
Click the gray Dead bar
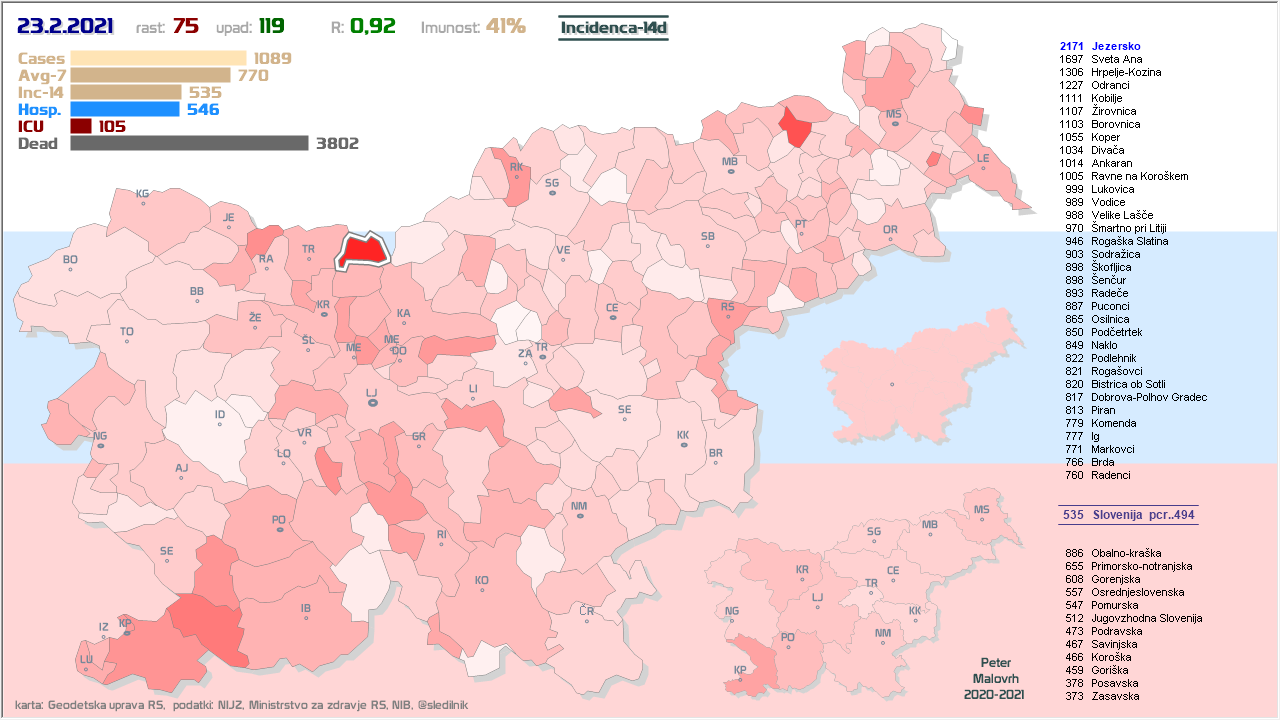189,143
